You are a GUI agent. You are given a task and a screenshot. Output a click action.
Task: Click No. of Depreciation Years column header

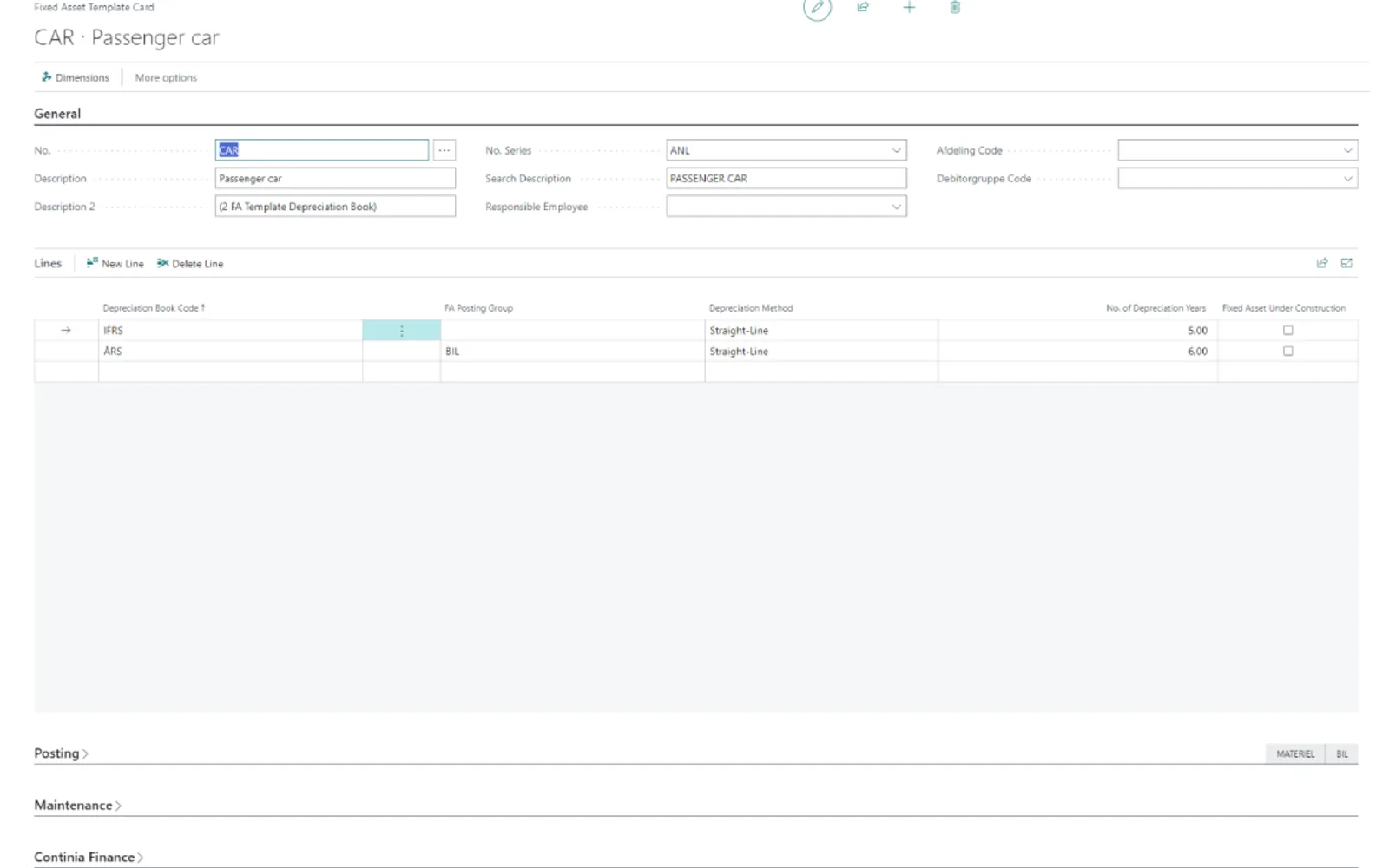1155,308
